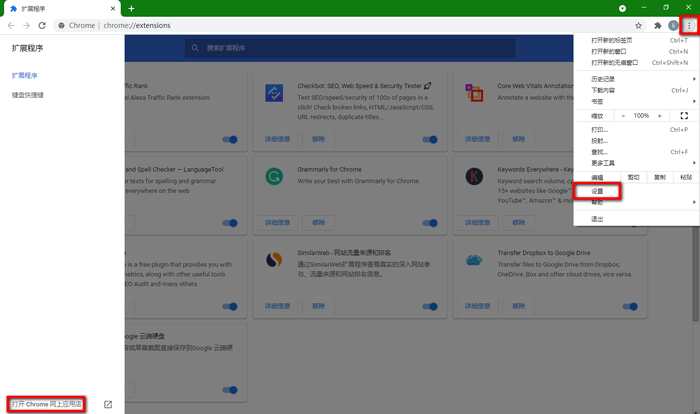Click the Transfer Dropbox cloud icon

pyautogui.click(x=474, y=259)
